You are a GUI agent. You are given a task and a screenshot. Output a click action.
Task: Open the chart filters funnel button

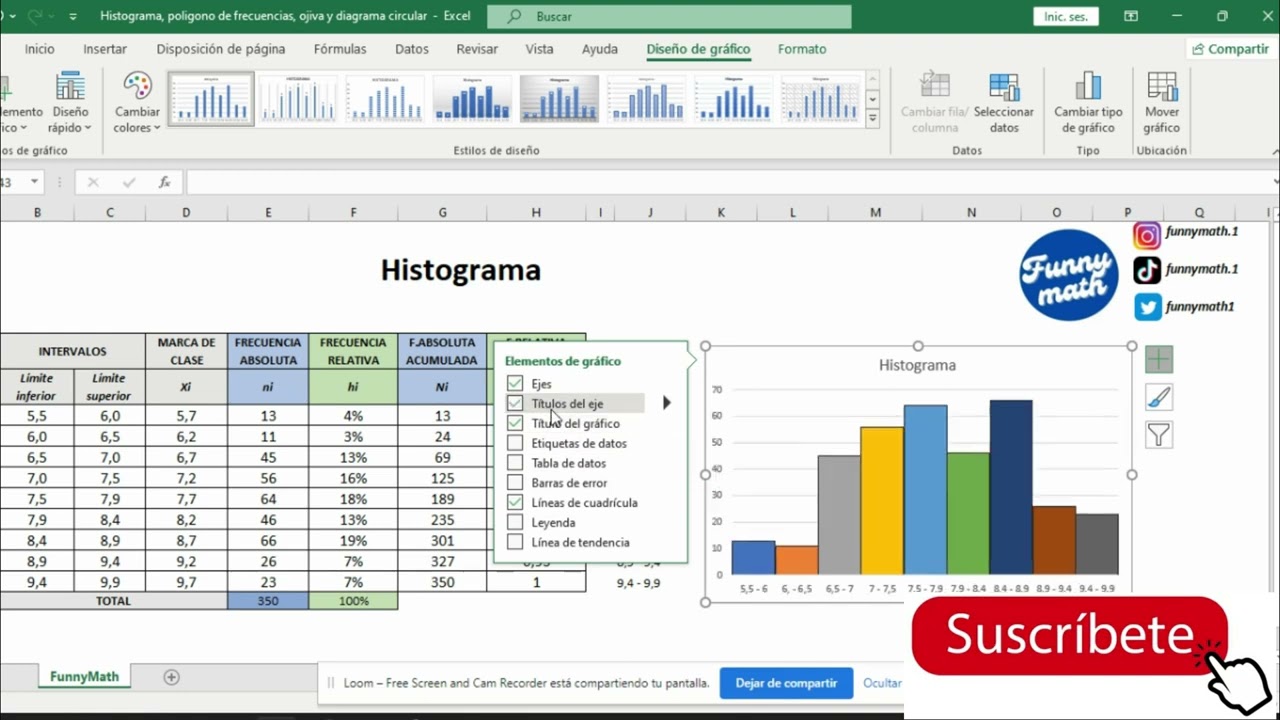(1159, 435)
